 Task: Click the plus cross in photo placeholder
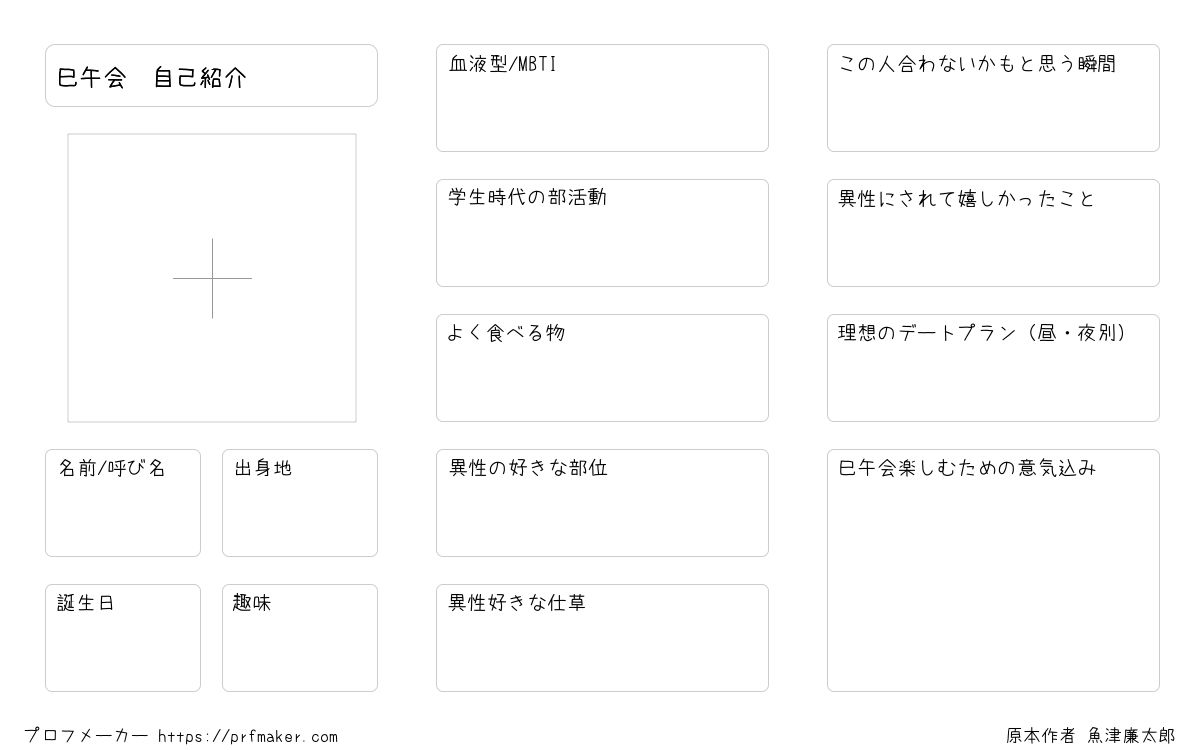pyautogui.click(x=212, y=278)
